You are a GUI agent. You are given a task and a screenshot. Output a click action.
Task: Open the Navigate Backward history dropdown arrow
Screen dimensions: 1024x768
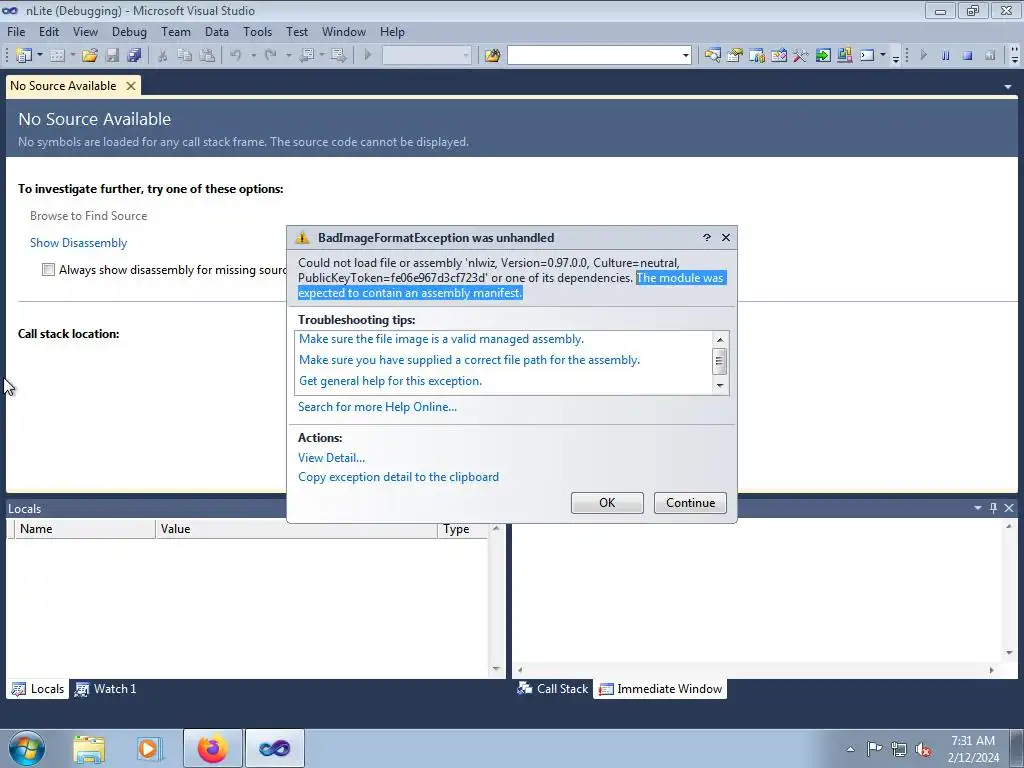(323, 56)
